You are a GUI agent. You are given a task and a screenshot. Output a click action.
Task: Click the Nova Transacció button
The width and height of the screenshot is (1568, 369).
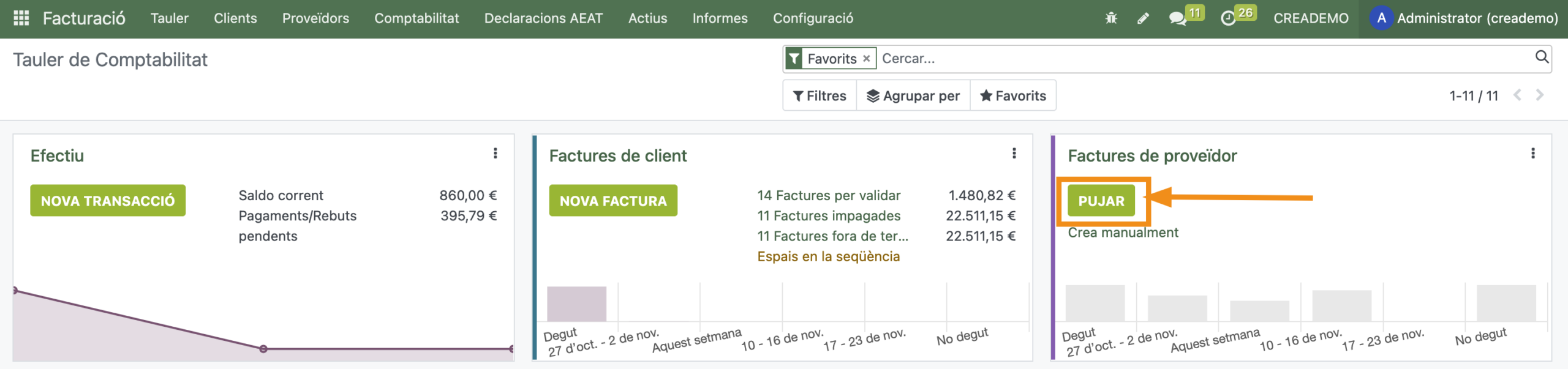coord(108,201)
